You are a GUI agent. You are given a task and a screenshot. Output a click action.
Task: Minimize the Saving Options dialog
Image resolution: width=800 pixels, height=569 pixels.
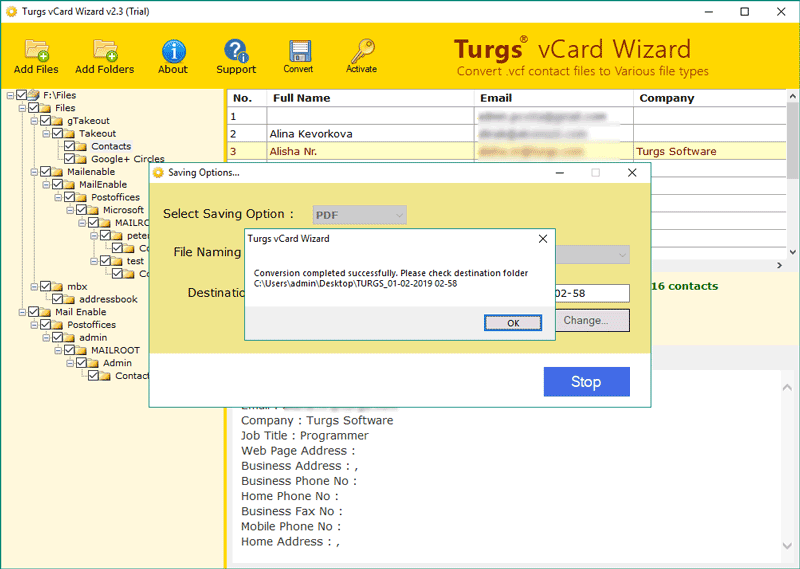pyautogui.click(x=560, y=173)
